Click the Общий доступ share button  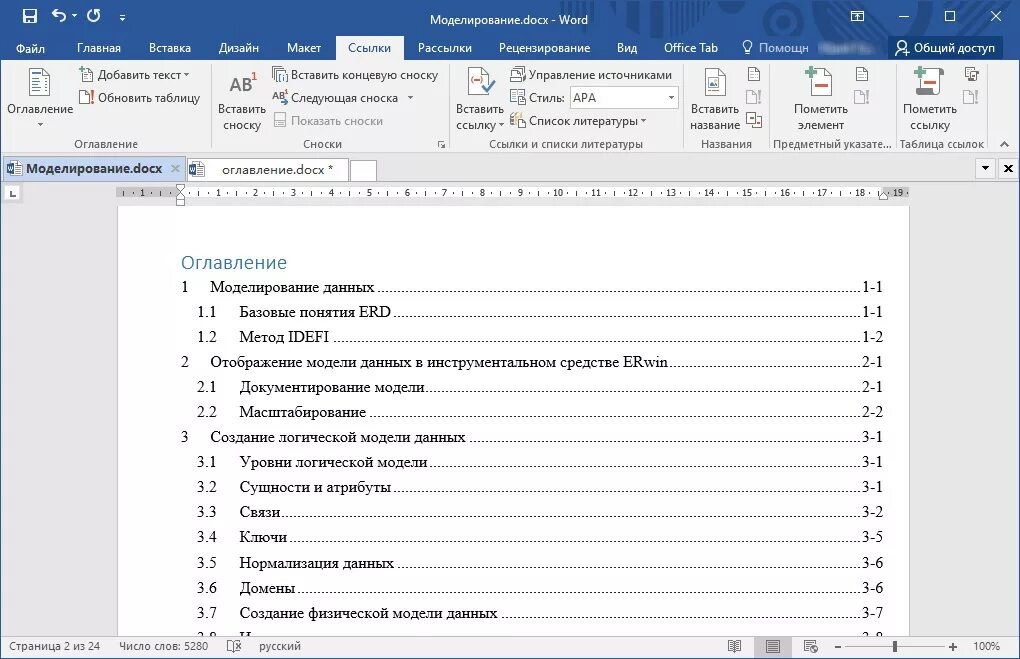click(945, 48)
